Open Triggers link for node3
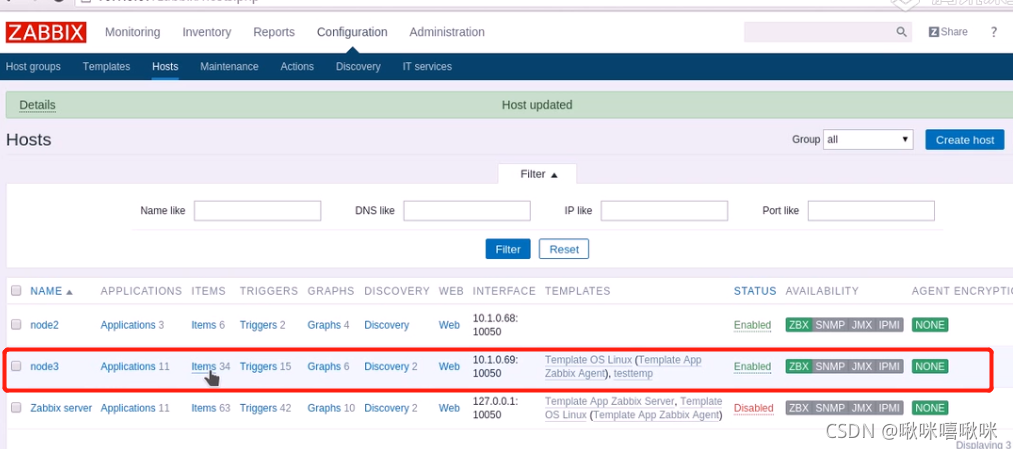The image size is (1013, 449). pos(258,366)
